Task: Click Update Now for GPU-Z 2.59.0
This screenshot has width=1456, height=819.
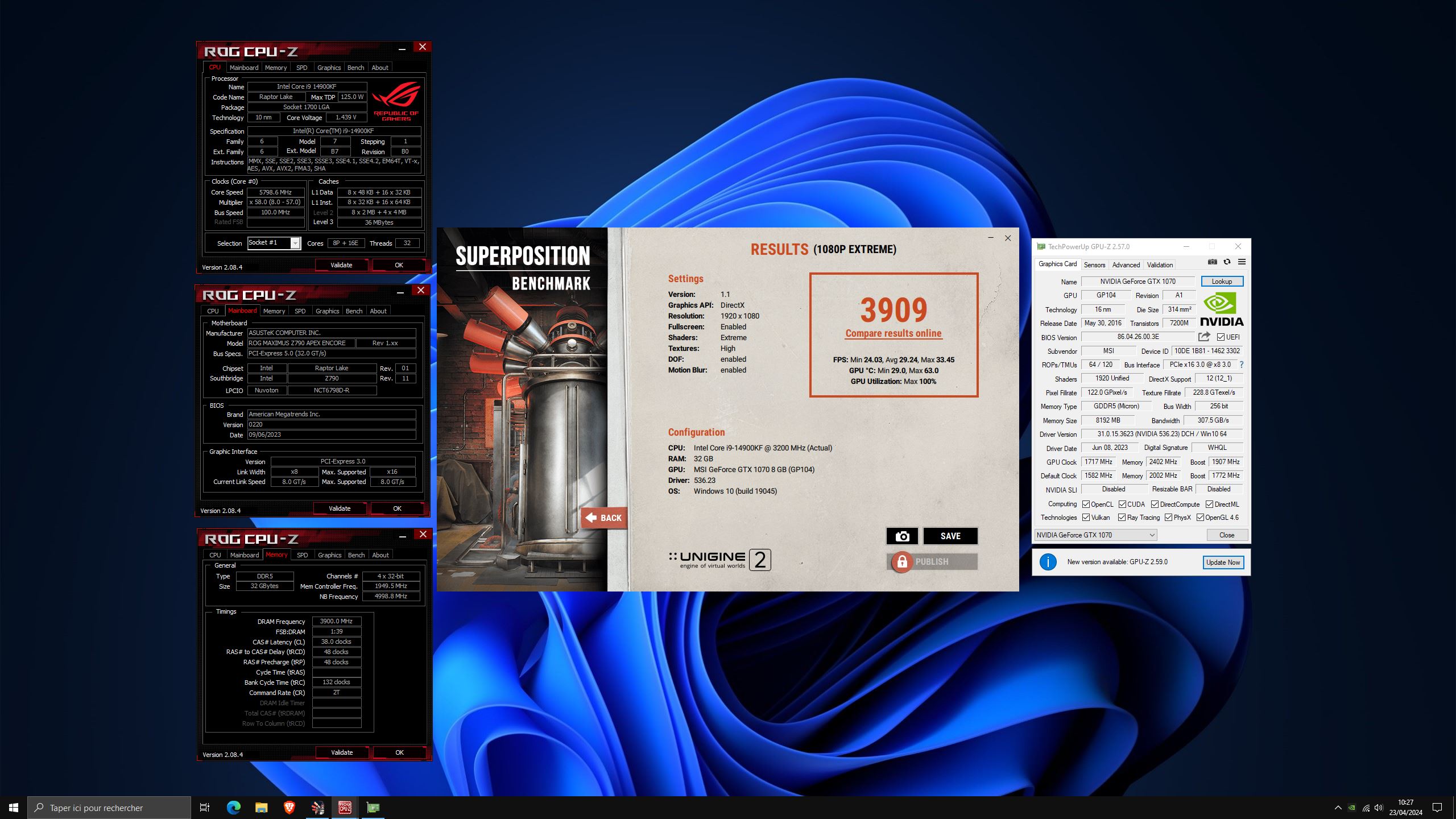Action: pos(1223,562)
